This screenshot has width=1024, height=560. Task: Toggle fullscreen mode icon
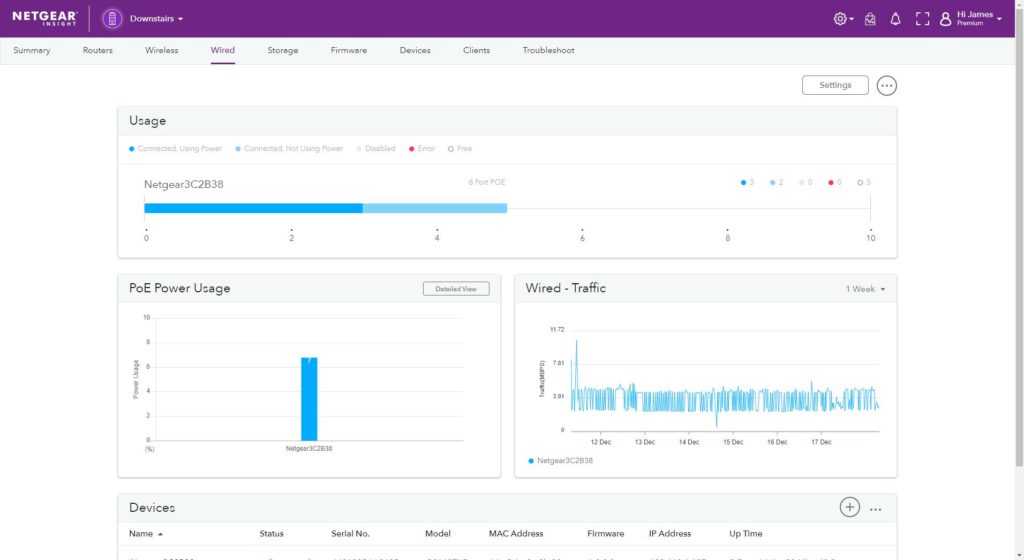(x=921, y=19)
